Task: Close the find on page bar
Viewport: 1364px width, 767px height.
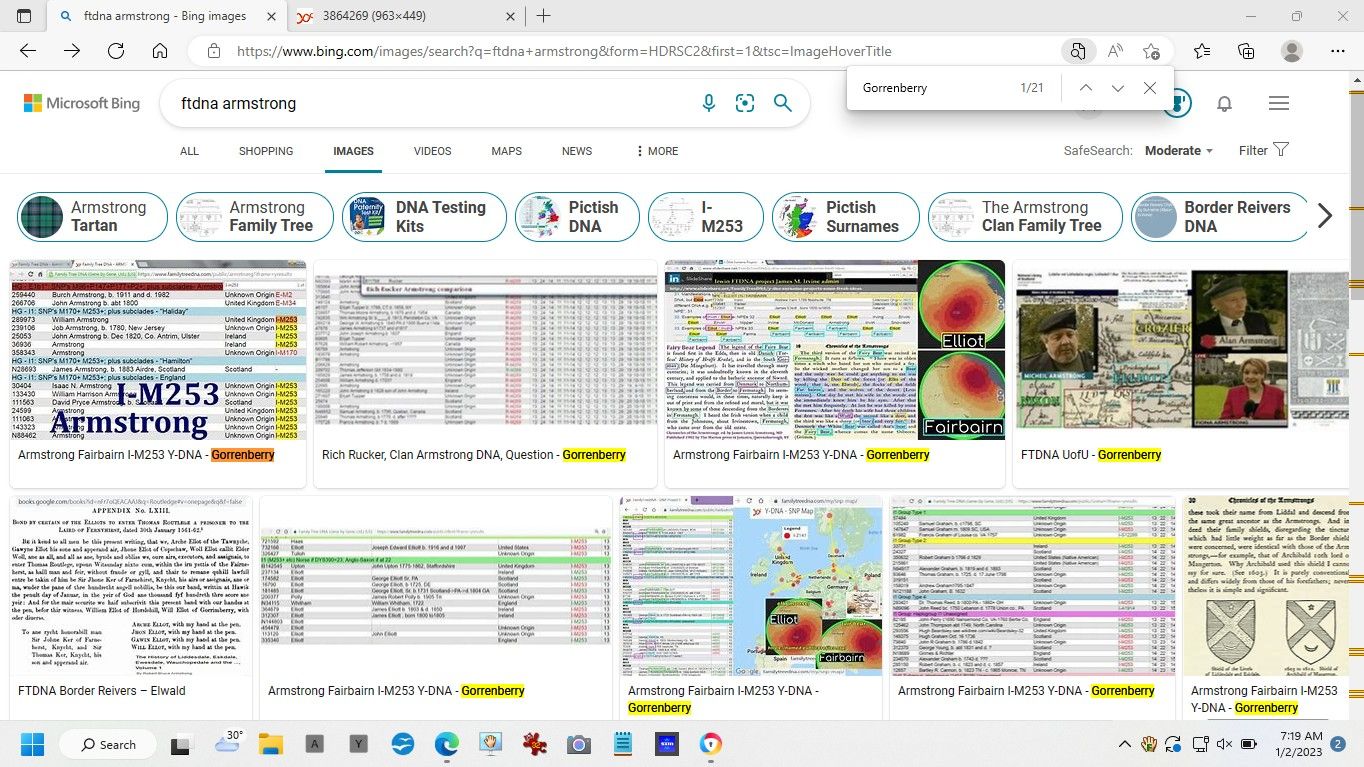Action: (1150, 88)
